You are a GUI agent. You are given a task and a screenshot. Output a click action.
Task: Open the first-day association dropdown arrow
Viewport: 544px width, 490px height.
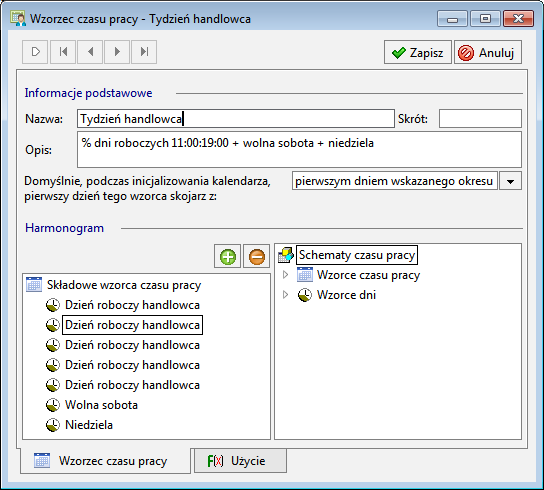click(x=510, y=181)
